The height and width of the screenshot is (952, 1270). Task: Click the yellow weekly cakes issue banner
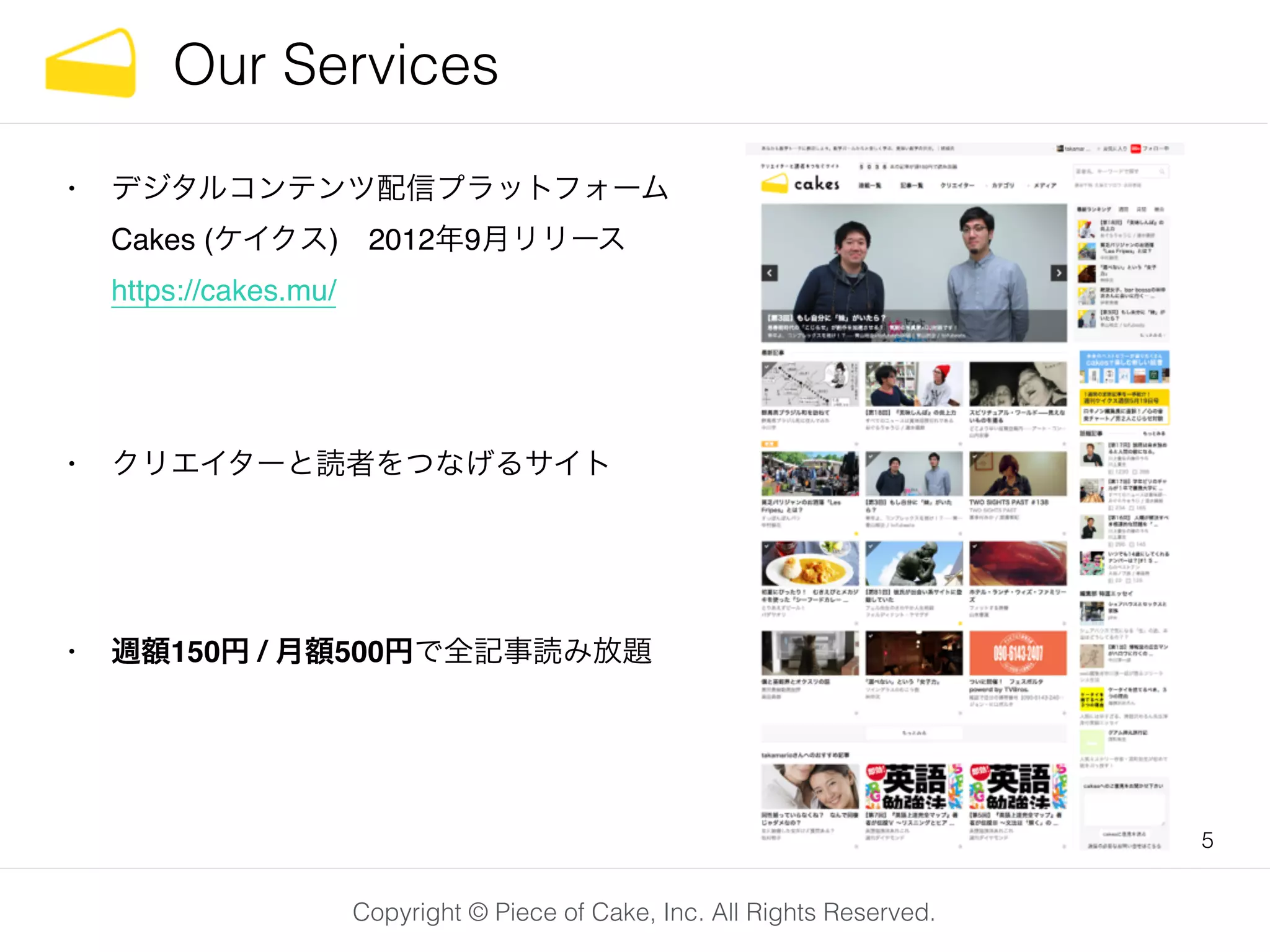1124,406
